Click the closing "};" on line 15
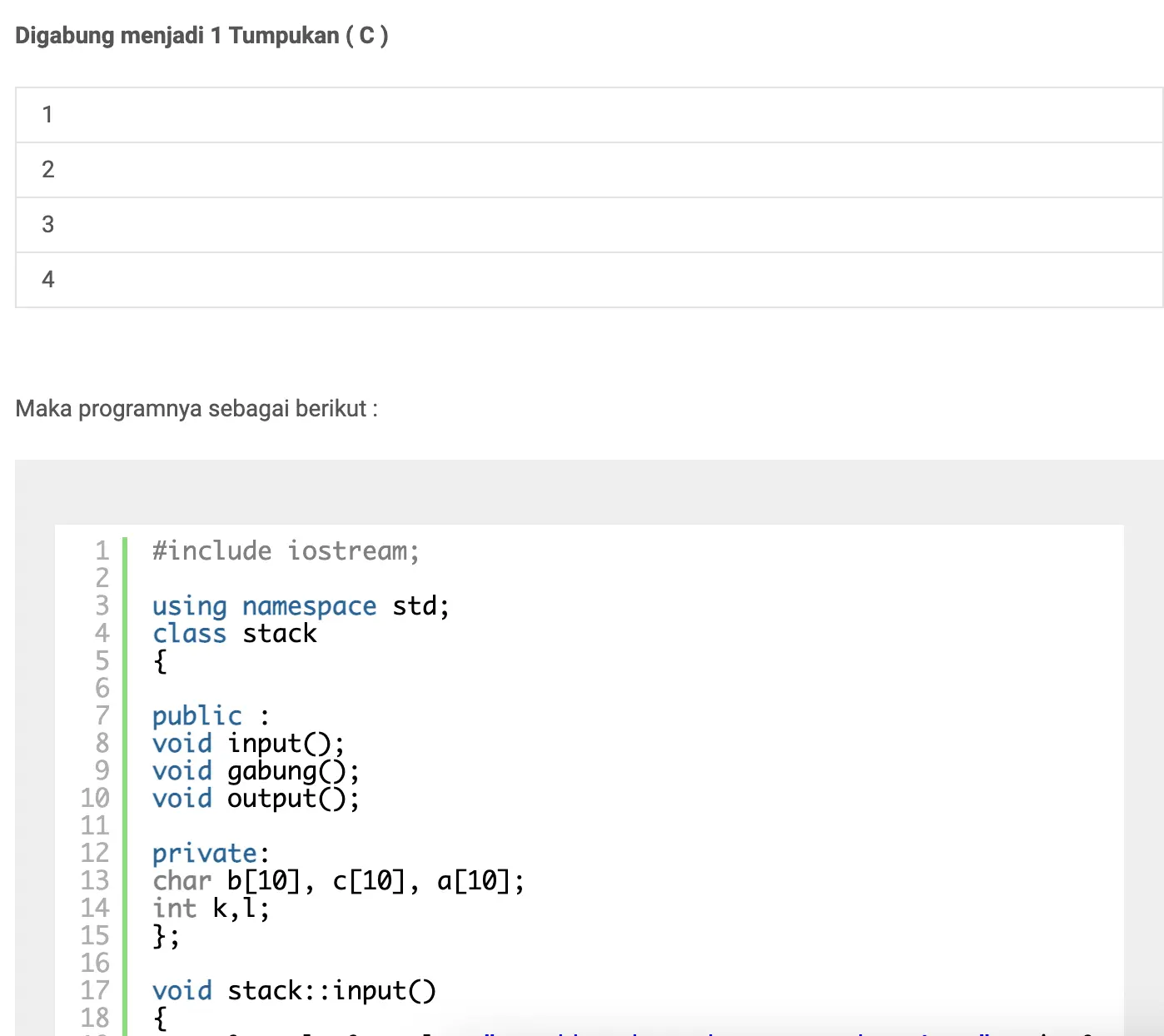The width and height of the screenshot is (1164, 1036). click(166, 936)
